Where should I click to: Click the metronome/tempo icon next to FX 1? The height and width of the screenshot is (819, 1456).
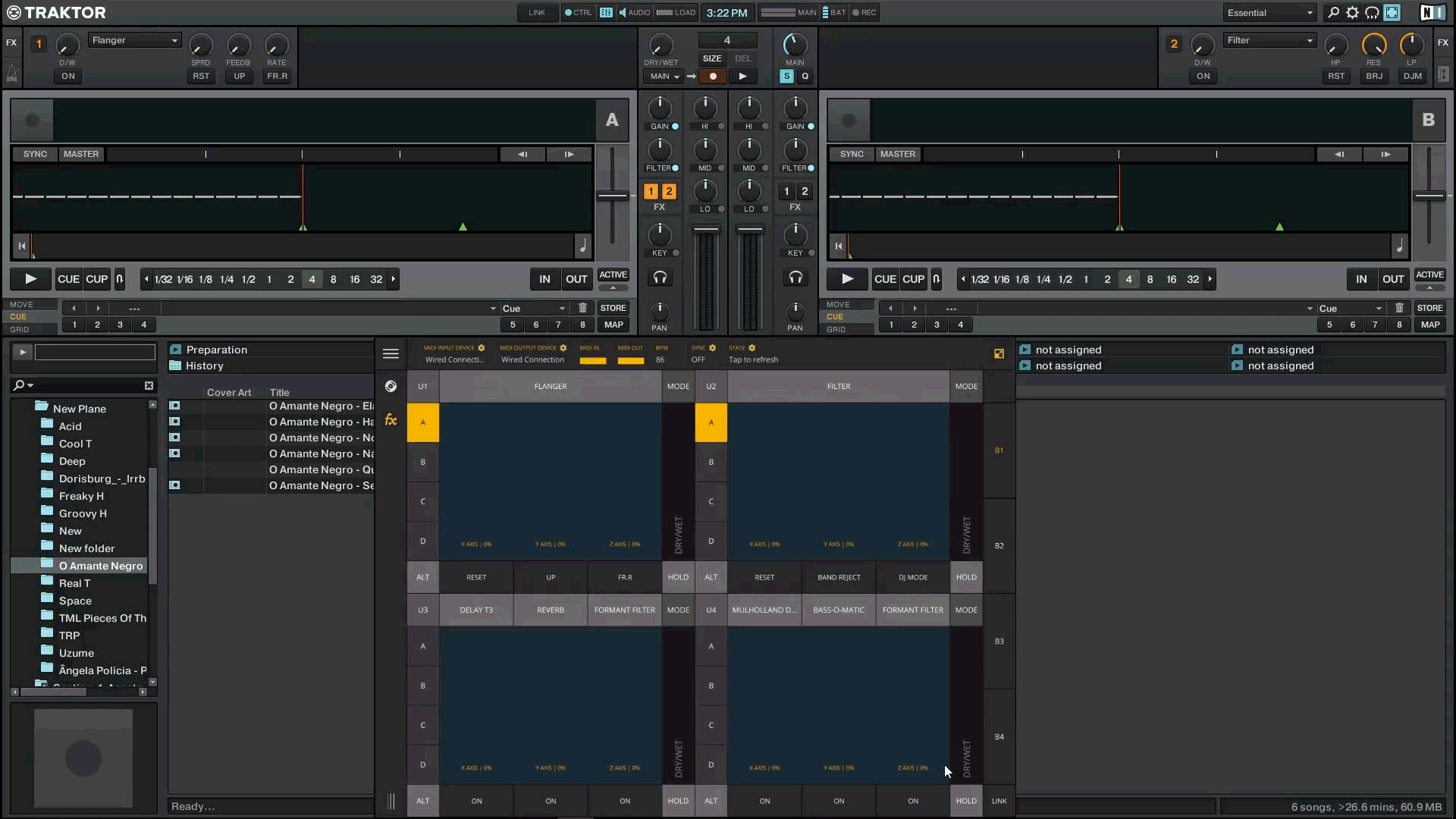pyautogui.click(x=12, y=72)
